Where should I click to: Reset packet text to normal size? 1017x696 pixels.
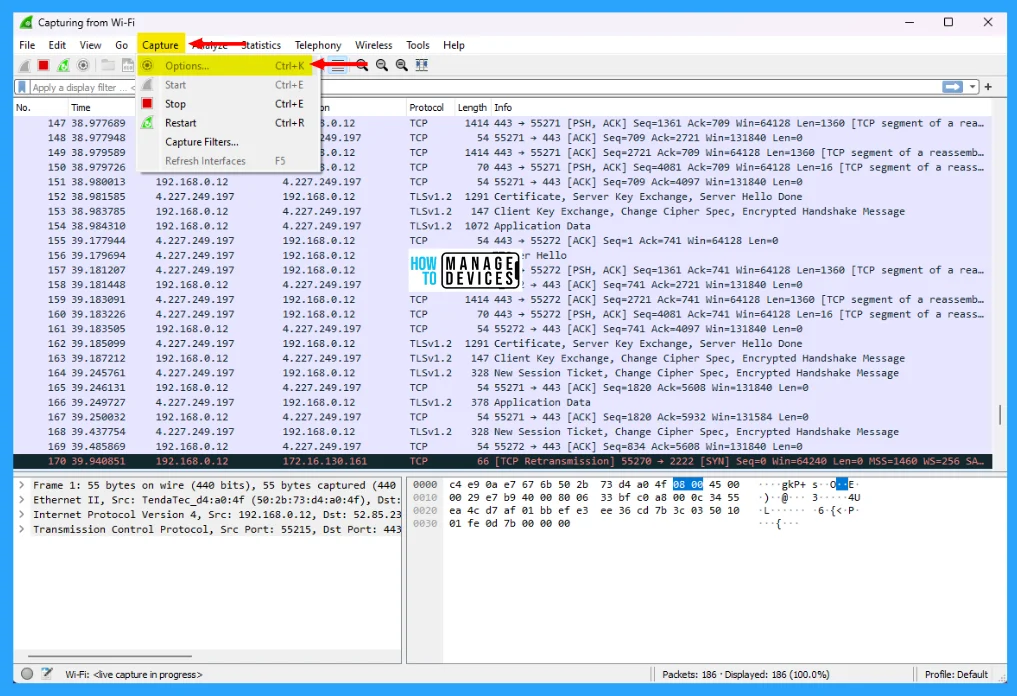[x=401, y=65]
